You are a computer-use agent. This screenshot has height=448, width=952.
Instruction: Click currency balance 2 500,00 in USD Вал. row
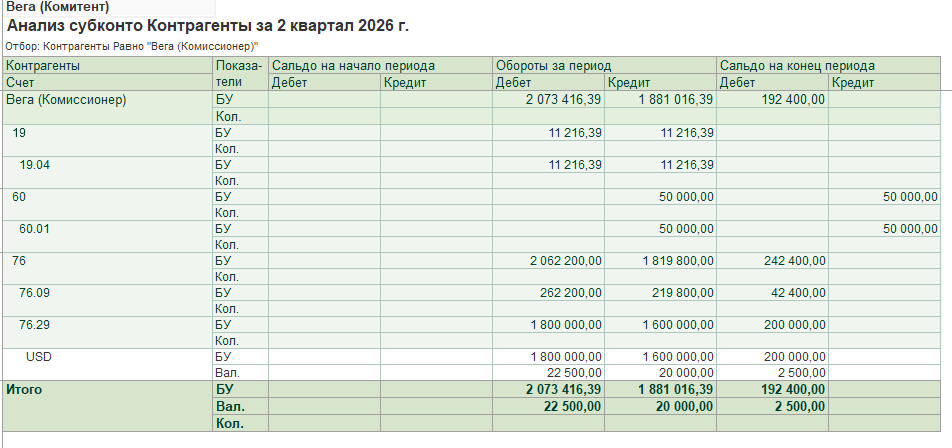point(801,372)
